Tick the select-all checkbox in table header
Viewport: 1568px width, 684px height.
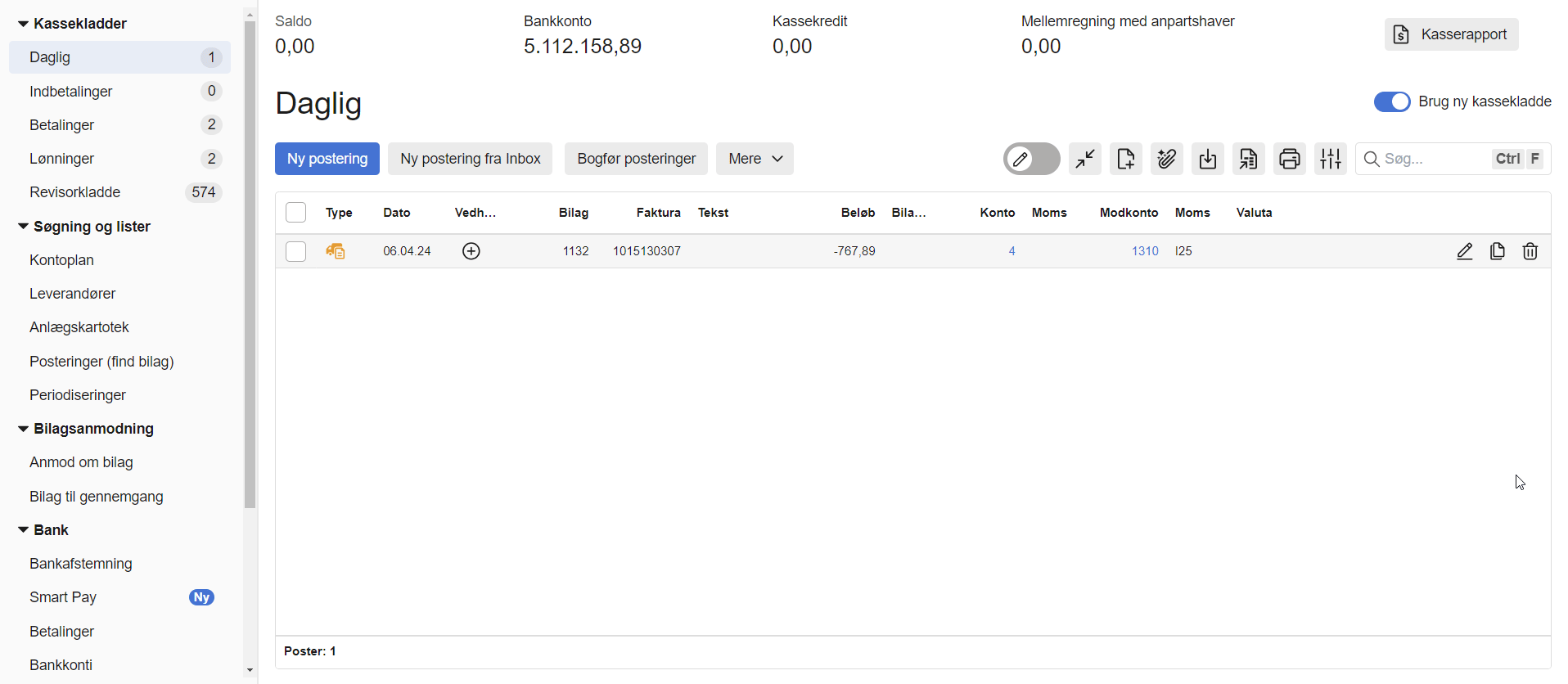295,213
